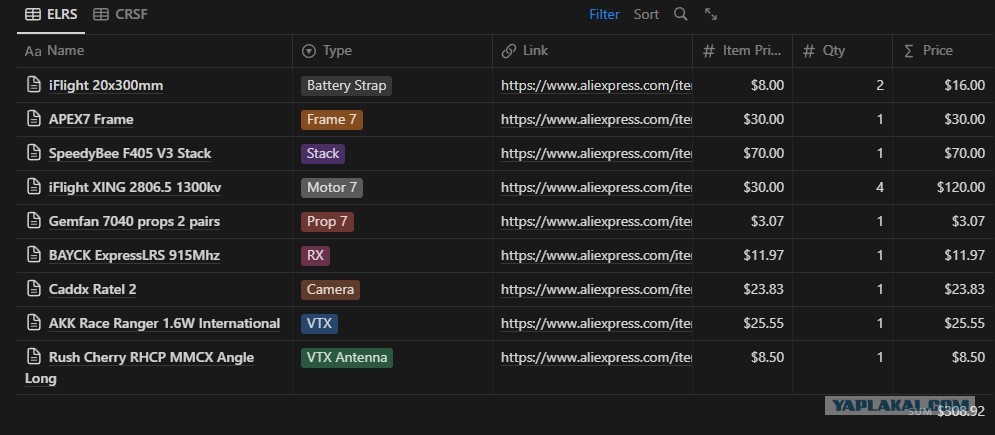995x435 pixels.
Task: Open the Name column header menu
Action: [x=154, y=51]
